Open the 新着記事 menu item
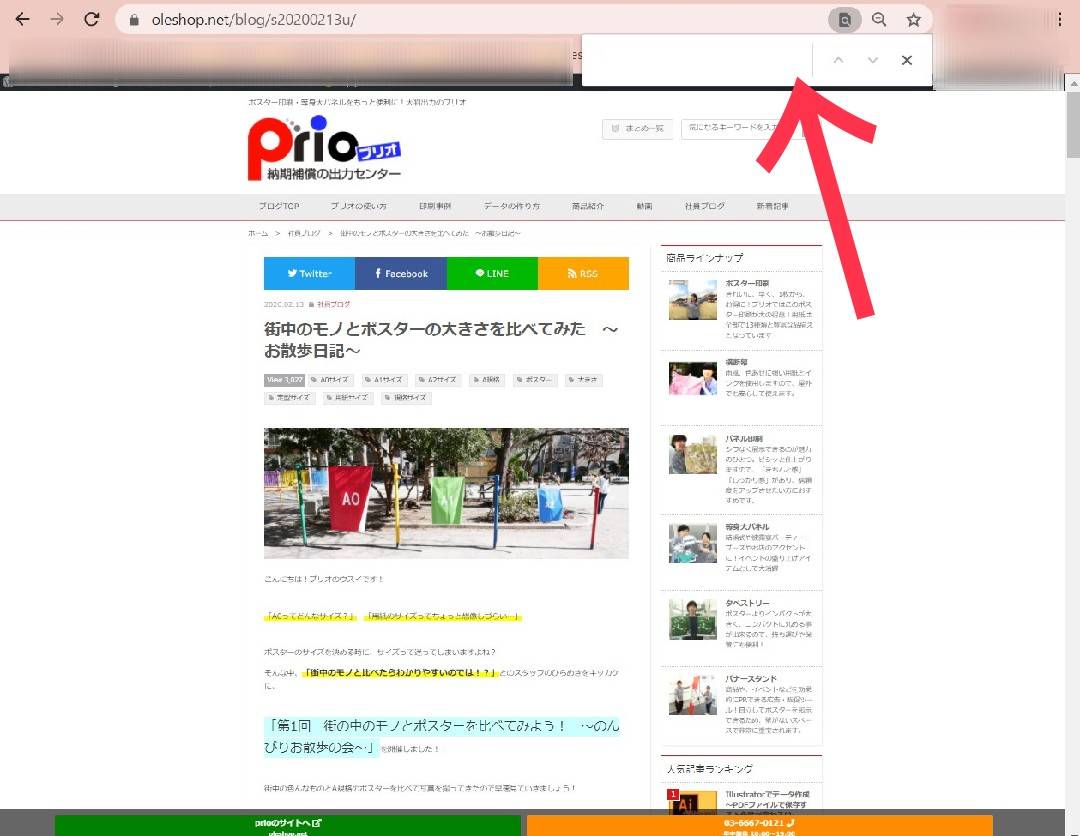 coord(773,206)
